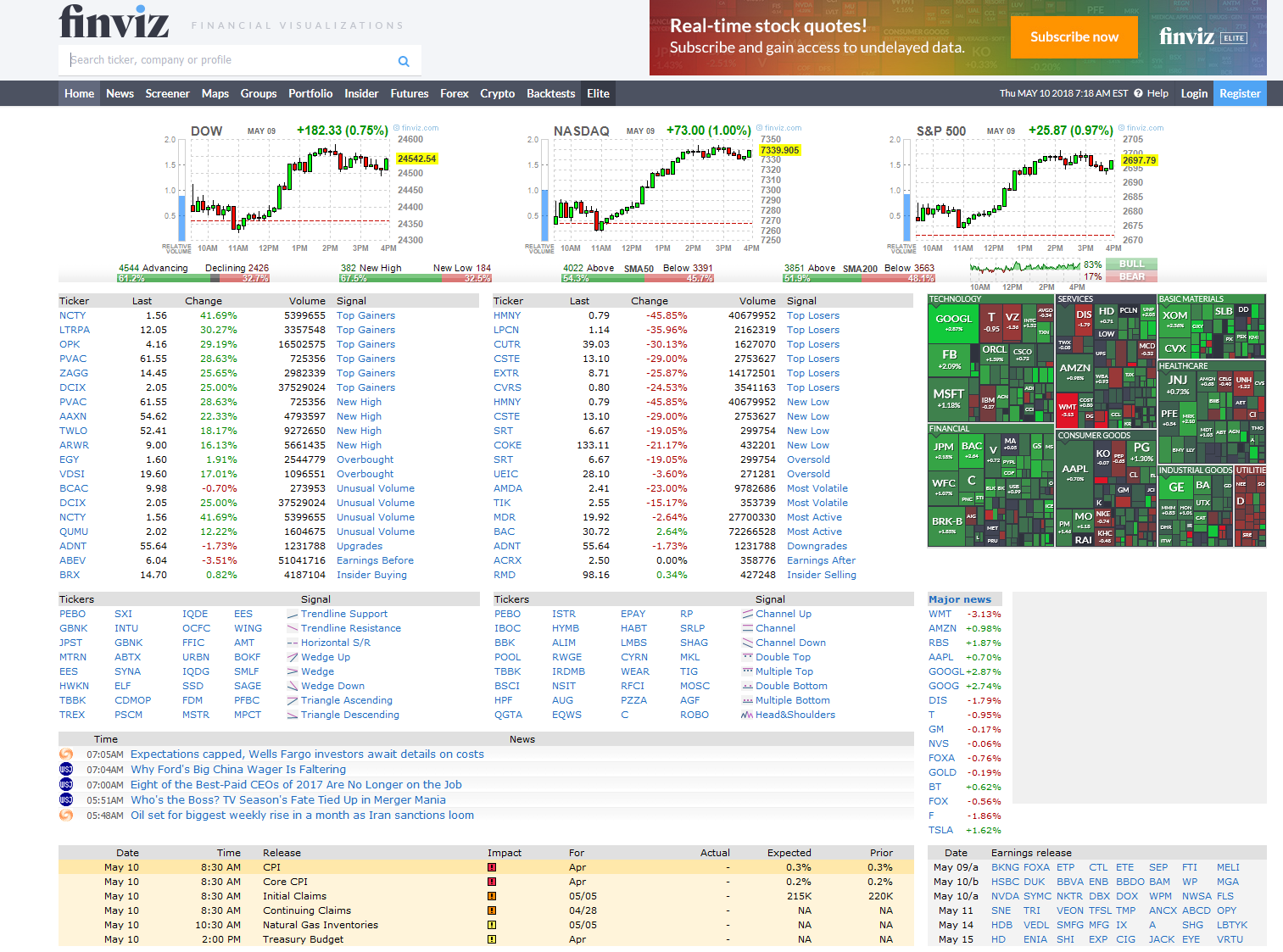
Task: Click the search ticker input field
Action: 229,60
